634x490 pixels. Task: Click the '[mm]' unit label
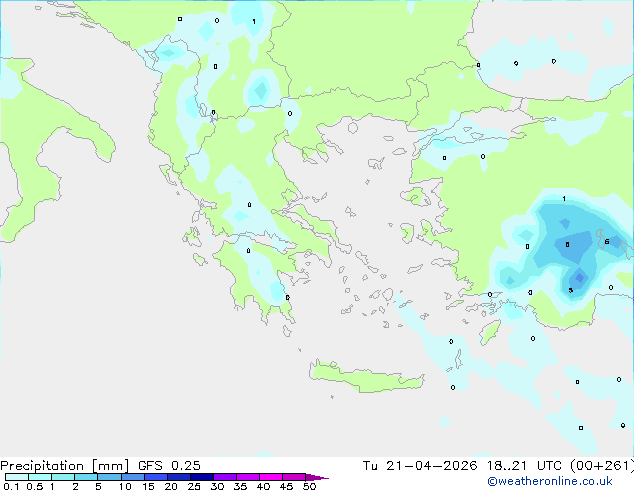coord(111,466)
